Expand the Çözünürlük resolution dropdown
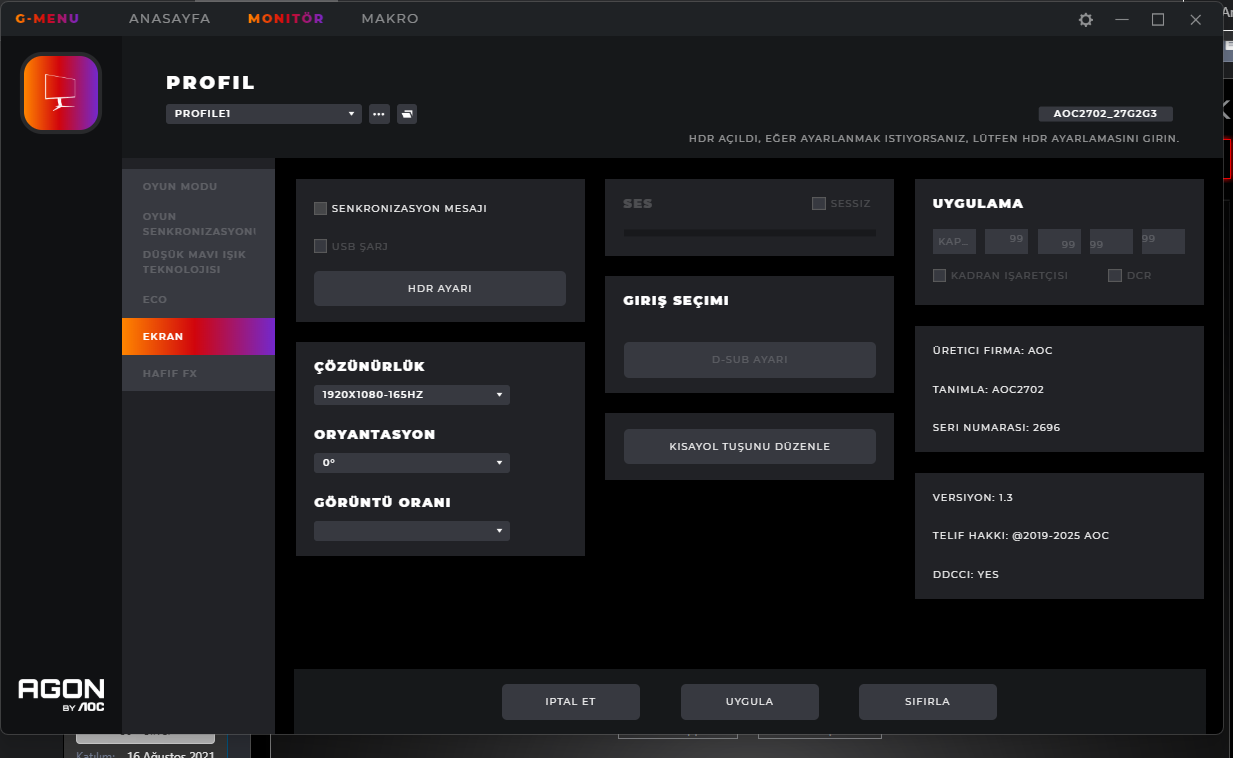The height and width of the screenshot is (758, 1233). tap(412, 395)
